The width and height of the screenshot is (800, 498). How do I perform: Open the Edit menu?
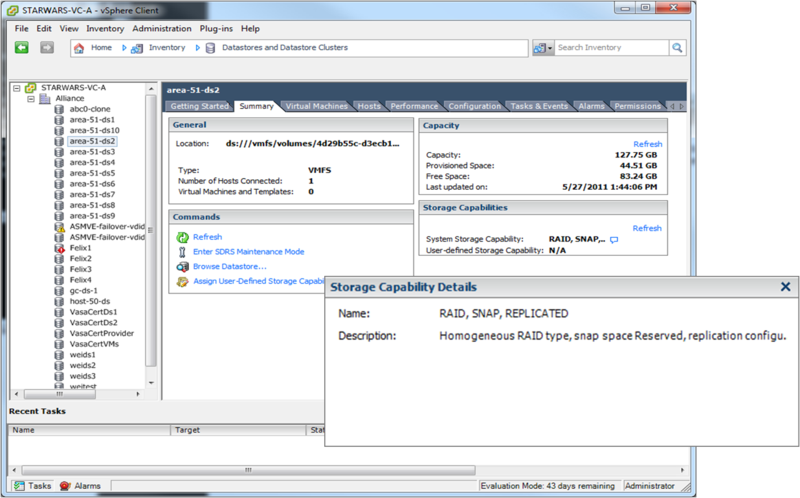[x=44, y=29]
